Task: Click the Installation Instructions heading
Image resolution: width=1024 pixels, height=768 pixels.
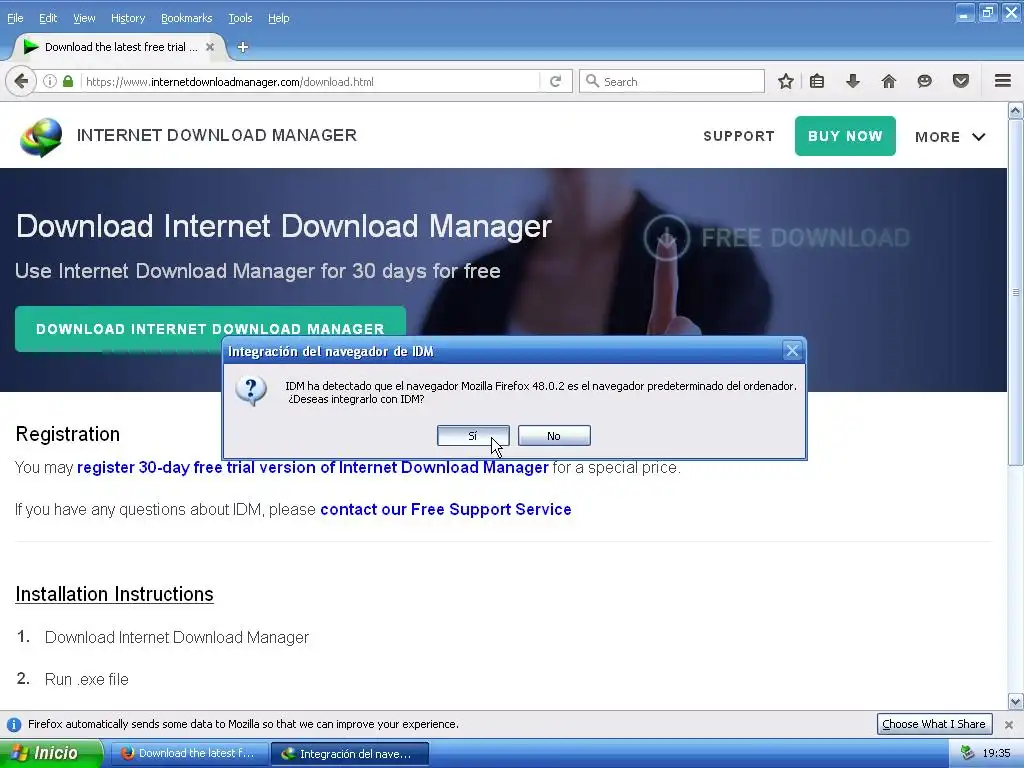Action: click(x=114, y=594)
